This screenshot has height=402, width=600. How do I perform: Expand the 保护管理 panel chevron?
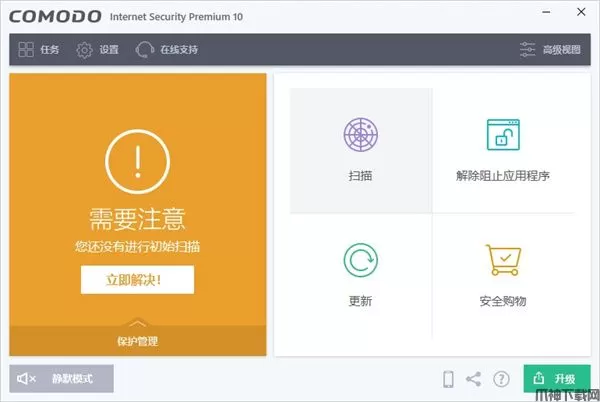[x=138, y=323]
